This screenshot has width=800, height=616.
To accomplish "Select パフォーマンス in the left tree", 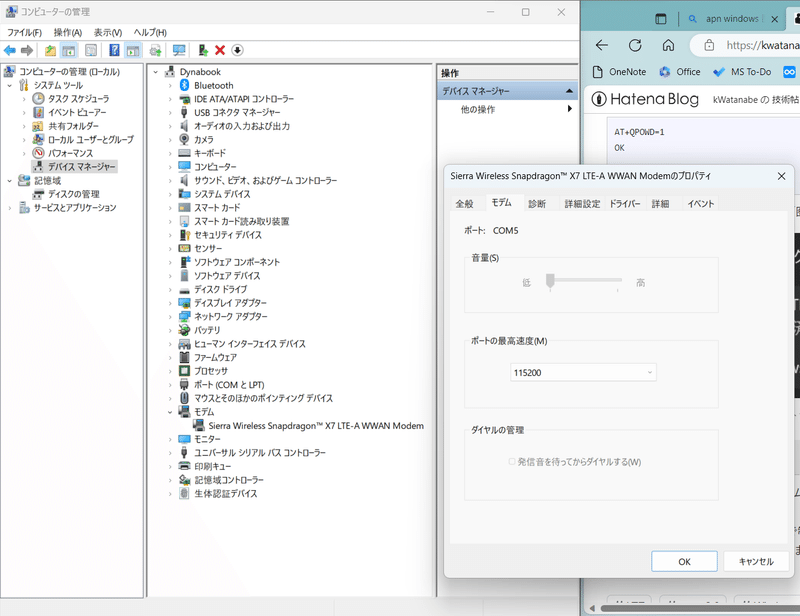I will click(70, 153).
